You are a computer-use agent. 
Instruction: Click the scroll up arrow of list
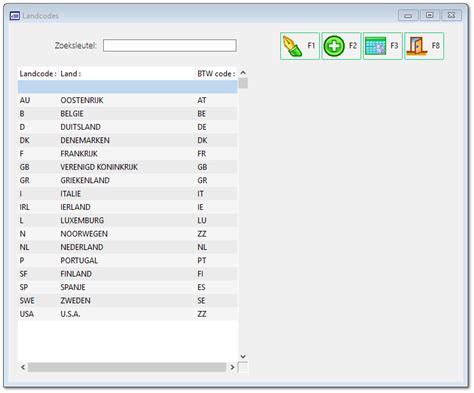click(x=243, y=73)
